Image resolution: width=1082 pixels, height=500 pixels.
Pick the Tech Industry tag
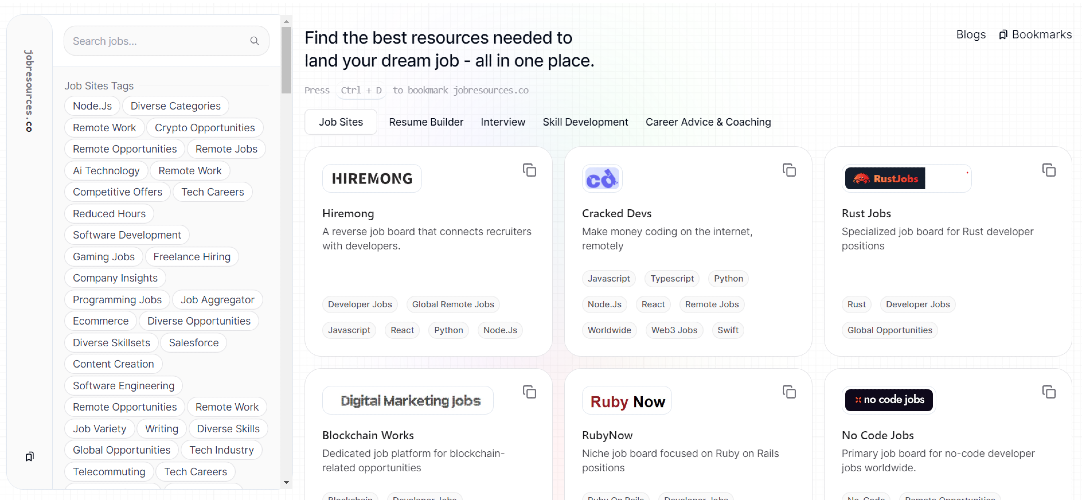click(x=222, y=450)
